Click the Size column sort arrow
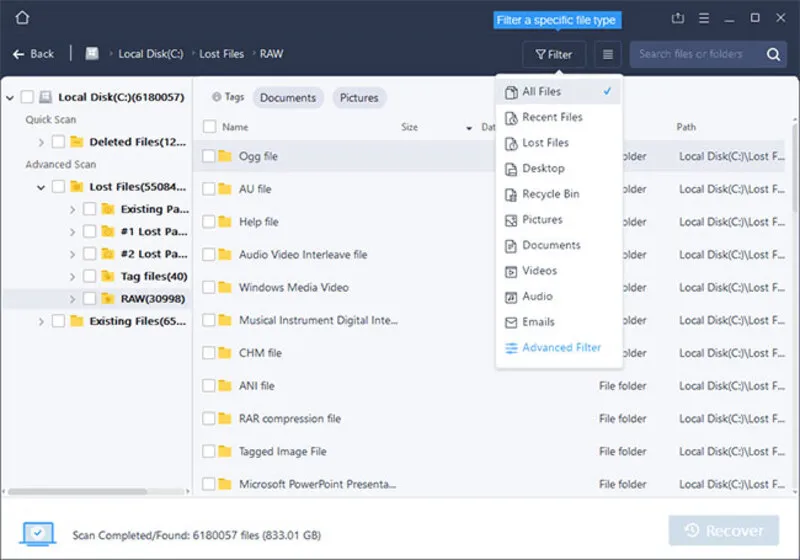The image size is (800, 560). click(469, 128)
